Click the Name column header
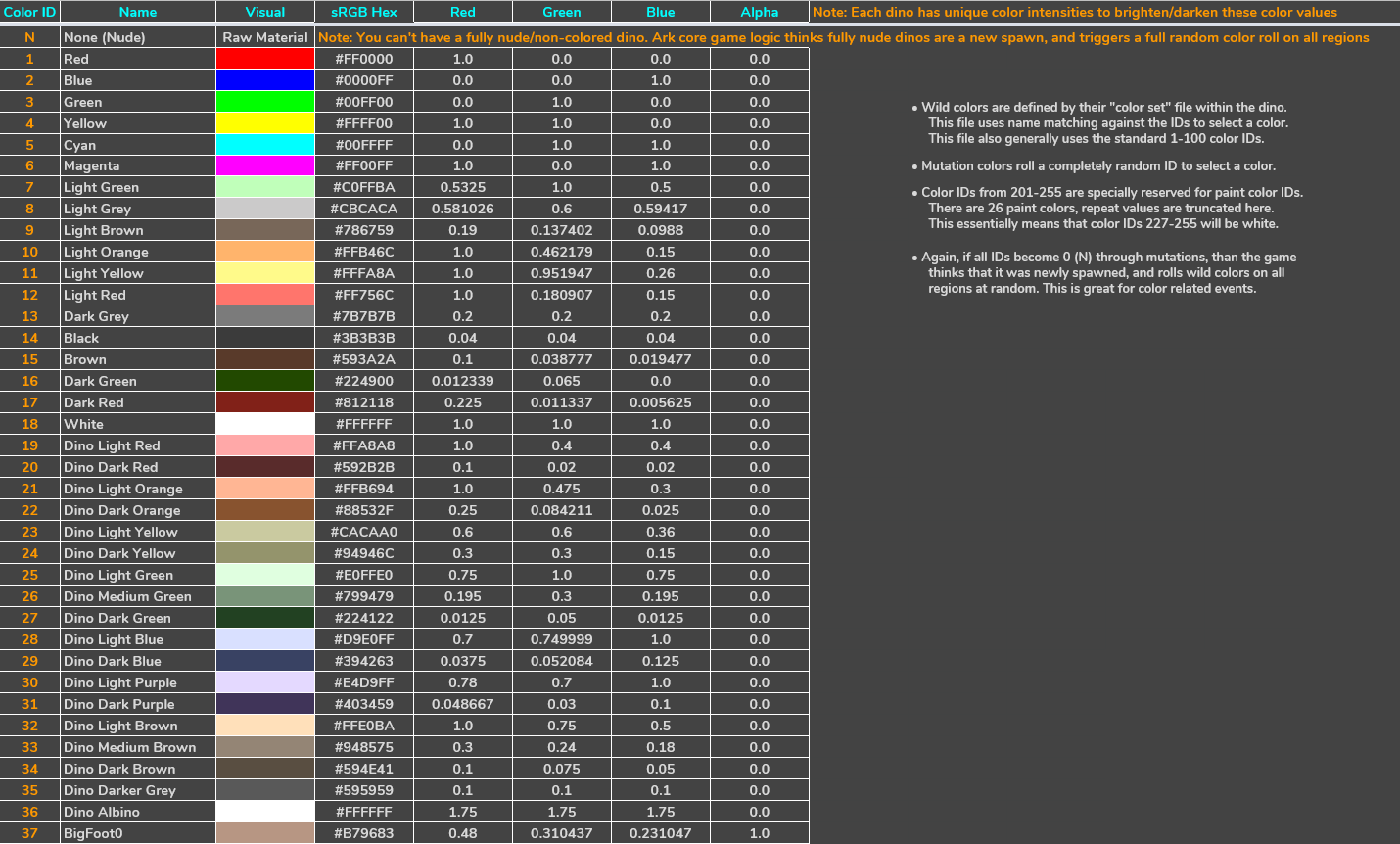 coord(138,12)
